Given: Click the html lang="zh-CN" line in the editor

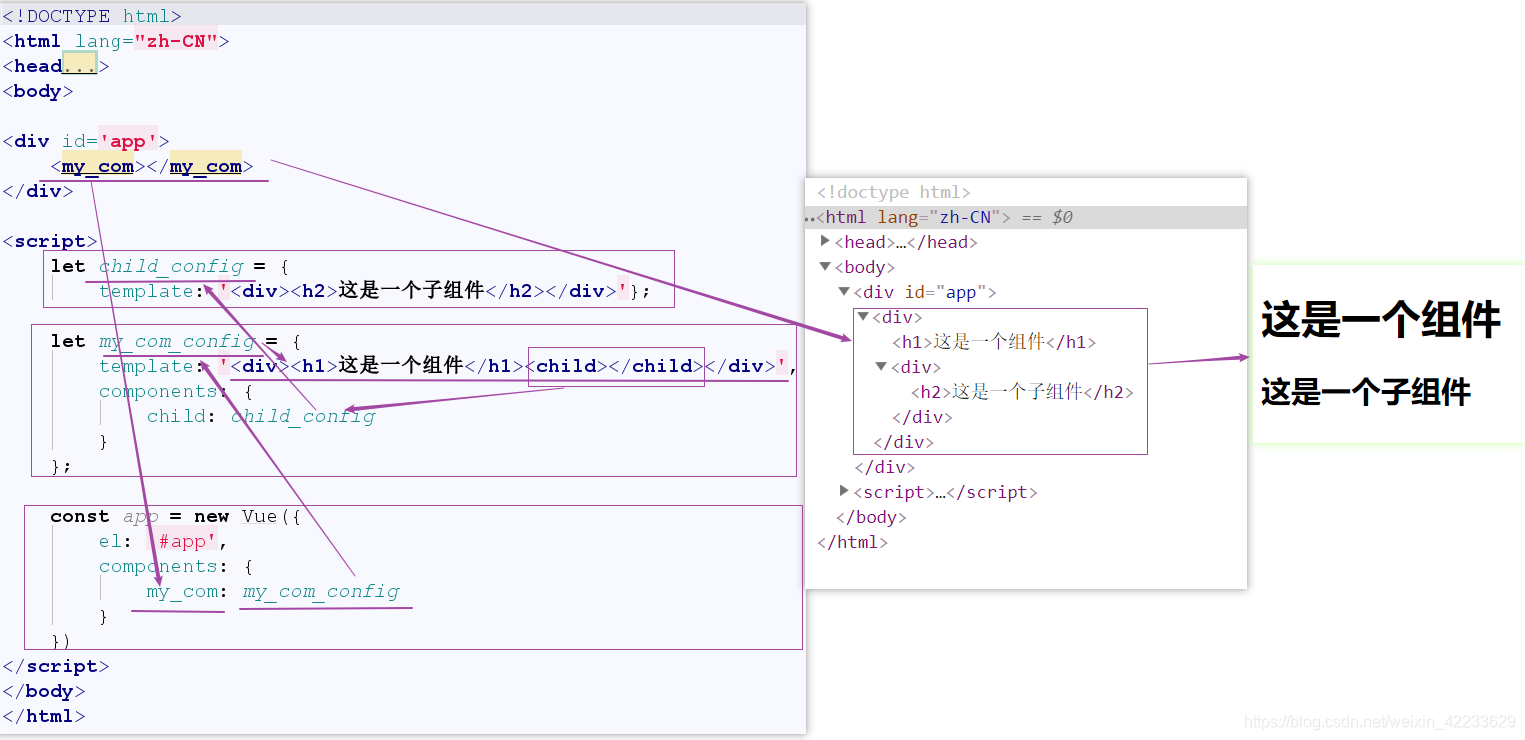Looking at the screenshot, I should pyautogui.click(x=116, y=41).
